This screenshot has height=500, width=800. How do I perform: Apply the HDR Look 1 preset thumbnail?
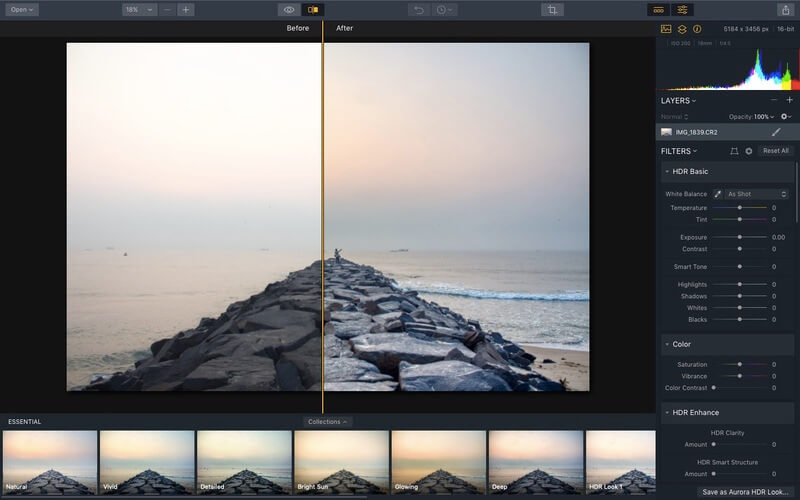click(x=620, y=462)
